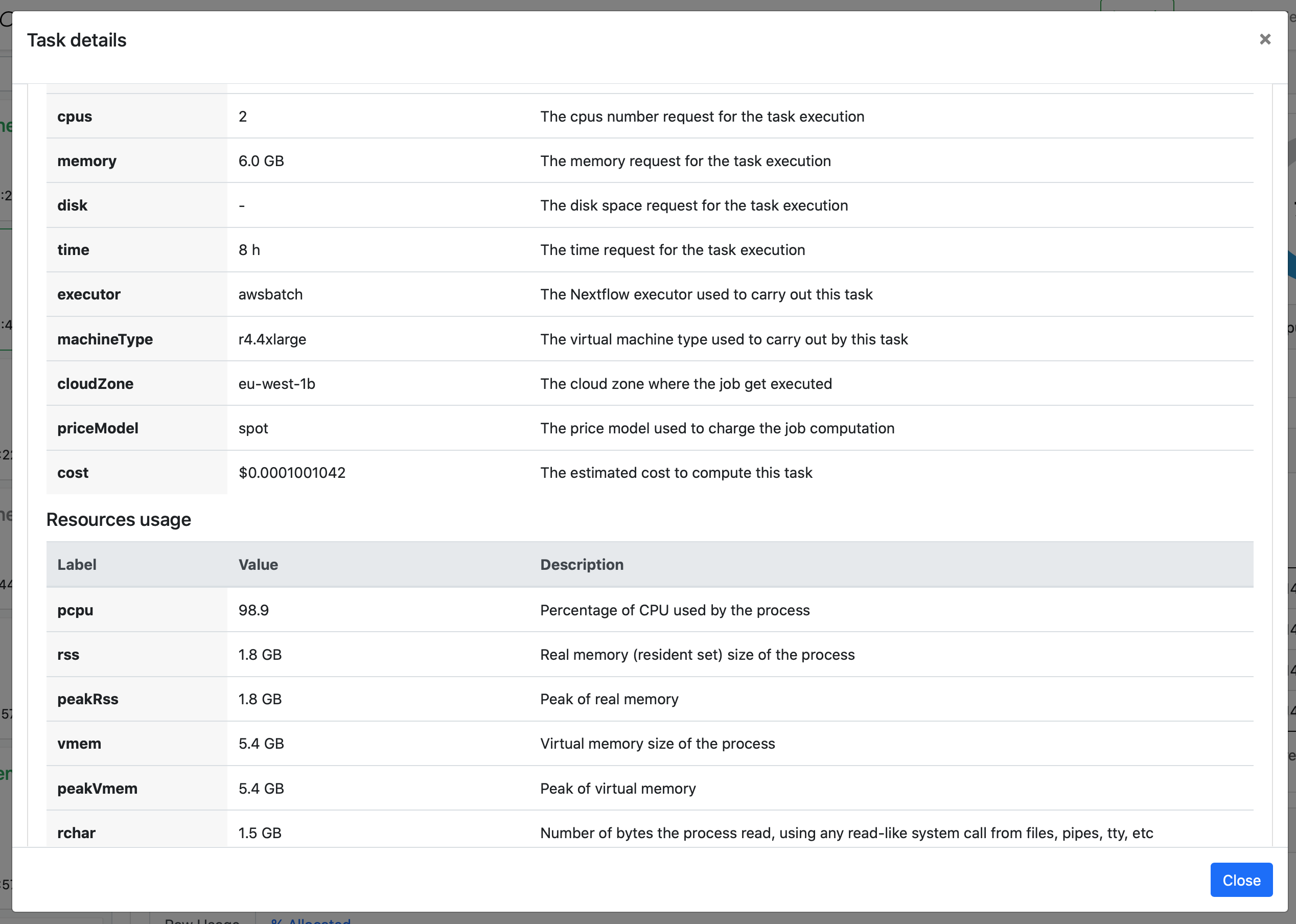This screenshot has height=924, width=1296.
Task: Click the cpus row label
Action: coord(75,117)
